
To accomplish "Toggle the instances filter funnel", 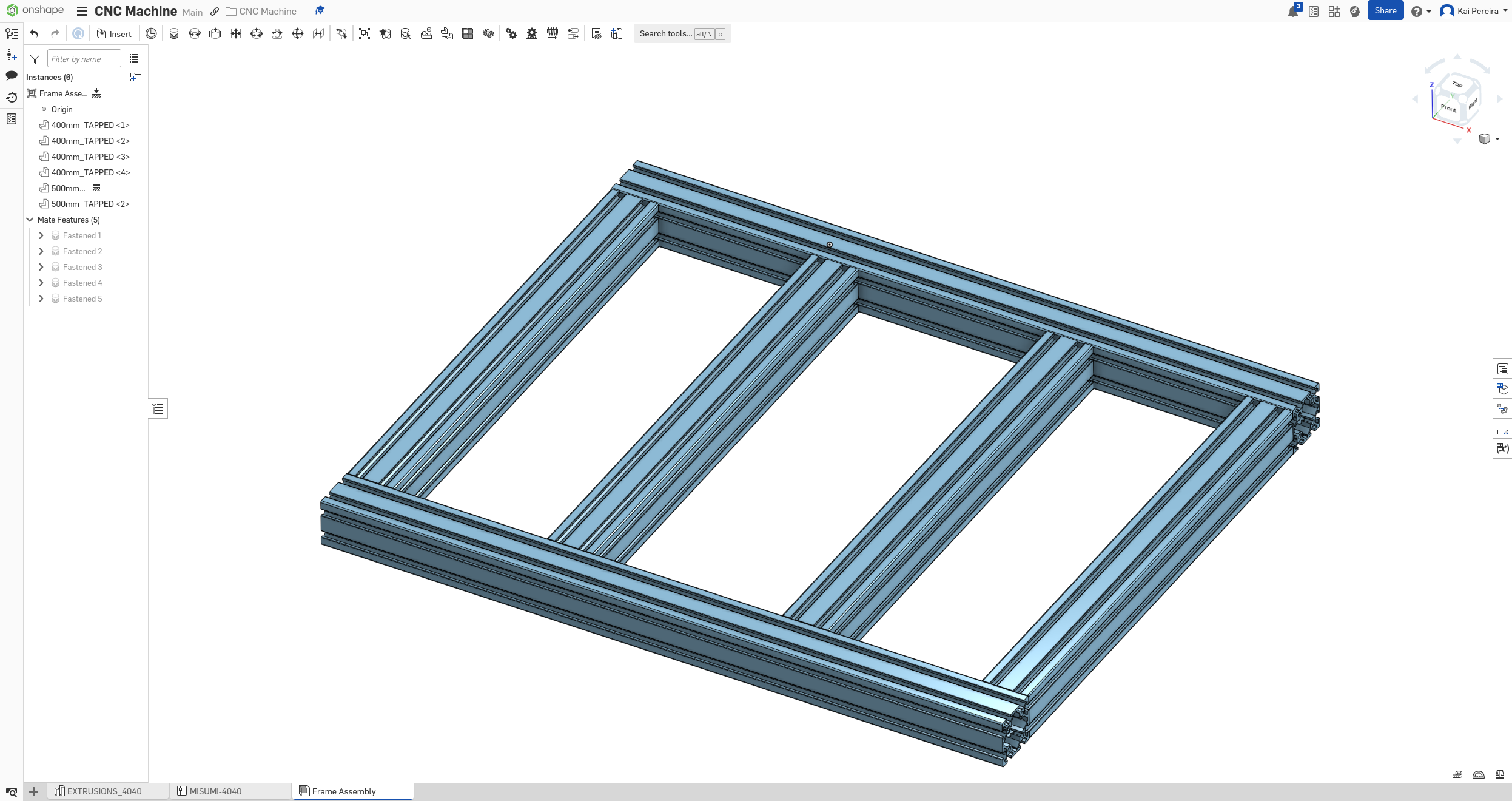I will pyautogui.click(x=35, y=59).
